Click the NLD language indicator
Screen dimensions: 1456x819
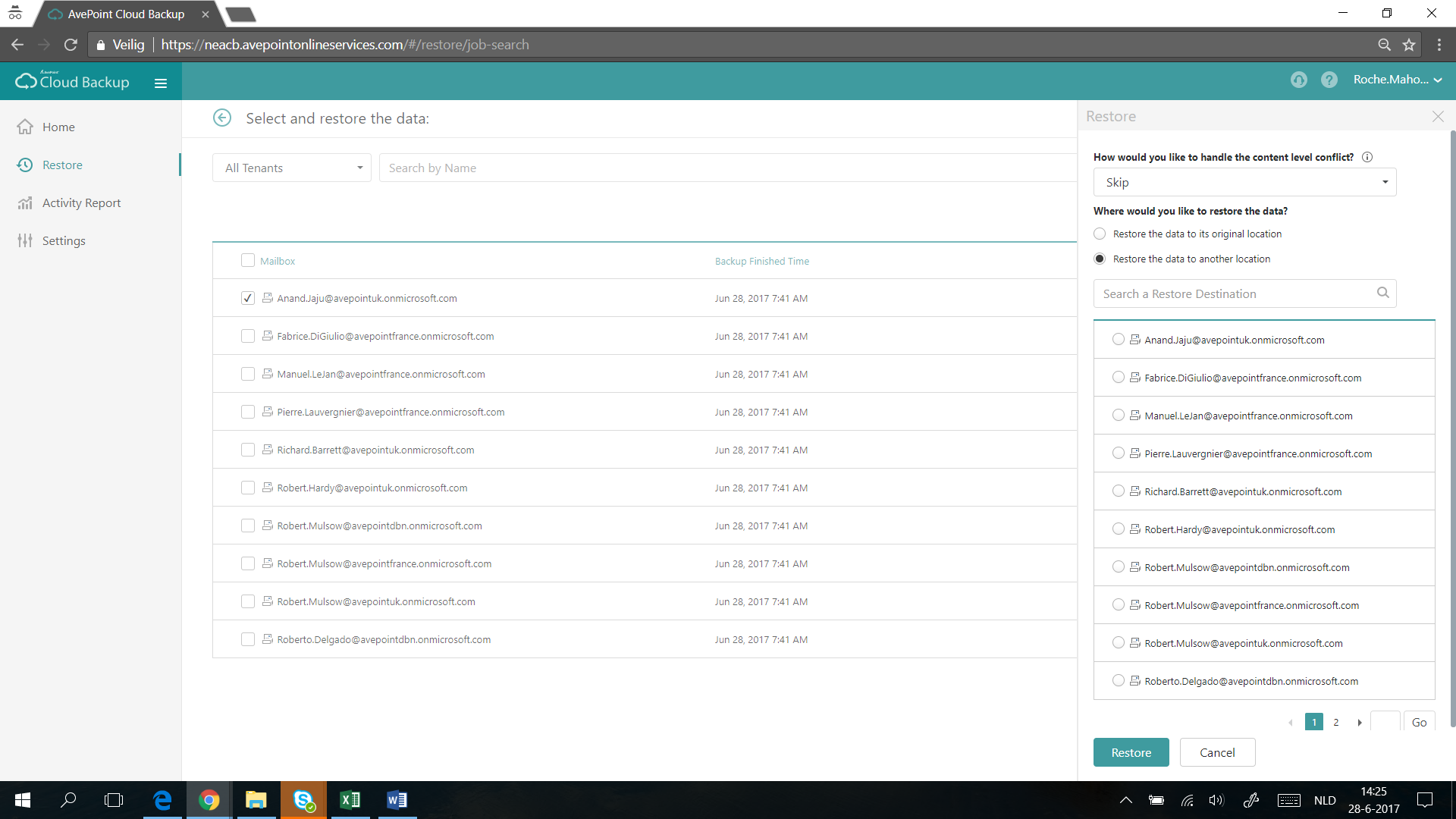1325,800
